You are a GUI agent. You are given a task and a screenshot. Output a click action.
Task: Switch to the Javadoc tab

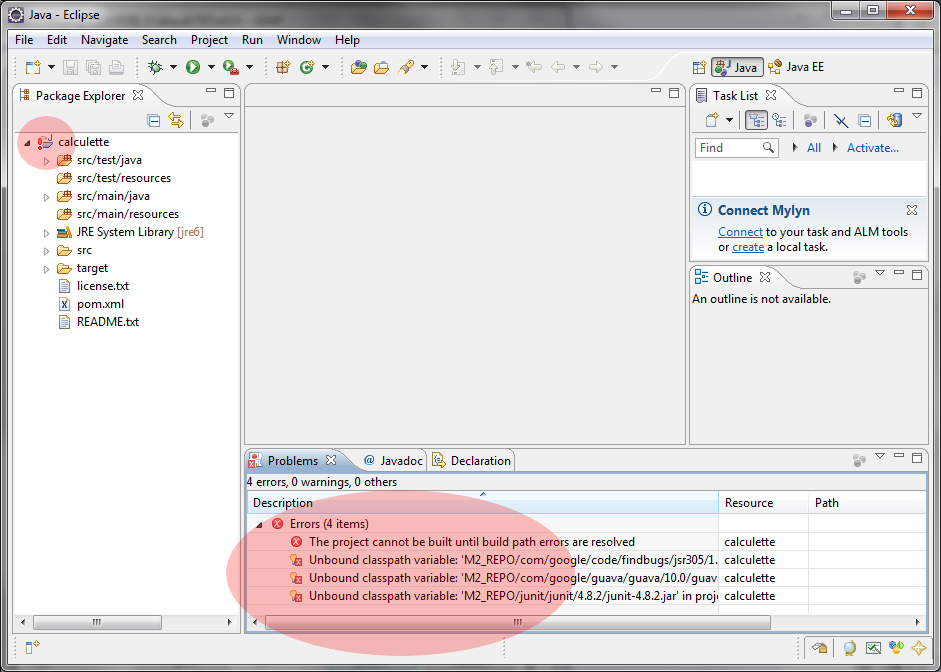pyautogui.click(x=393, y=461)
